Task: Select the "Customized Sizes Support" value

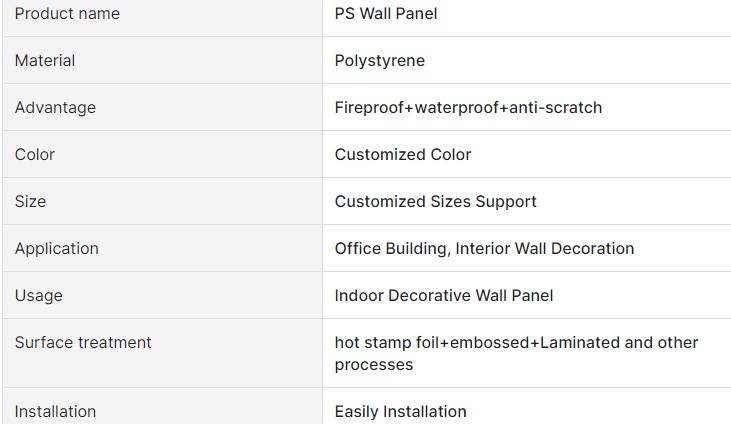Action: [436, 201]
